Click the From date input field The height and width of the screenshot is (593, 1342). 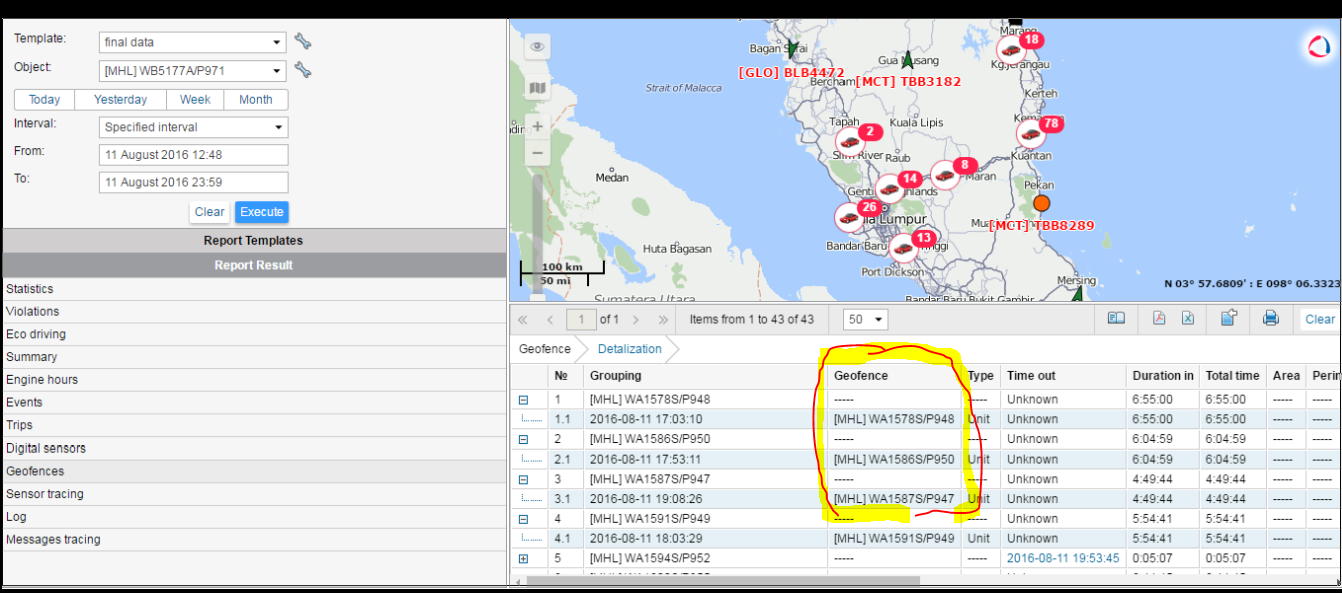tap(194, 155)
